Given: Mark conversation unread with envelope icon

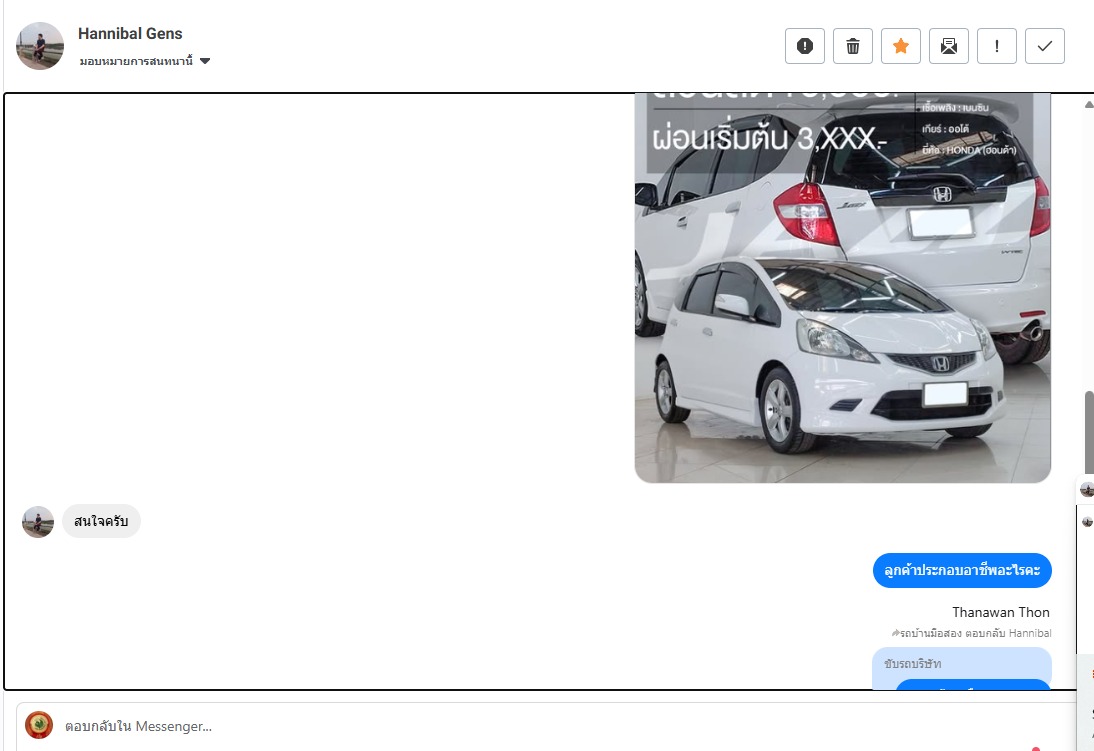Looking at the screenshot, I should click(949, 46).
